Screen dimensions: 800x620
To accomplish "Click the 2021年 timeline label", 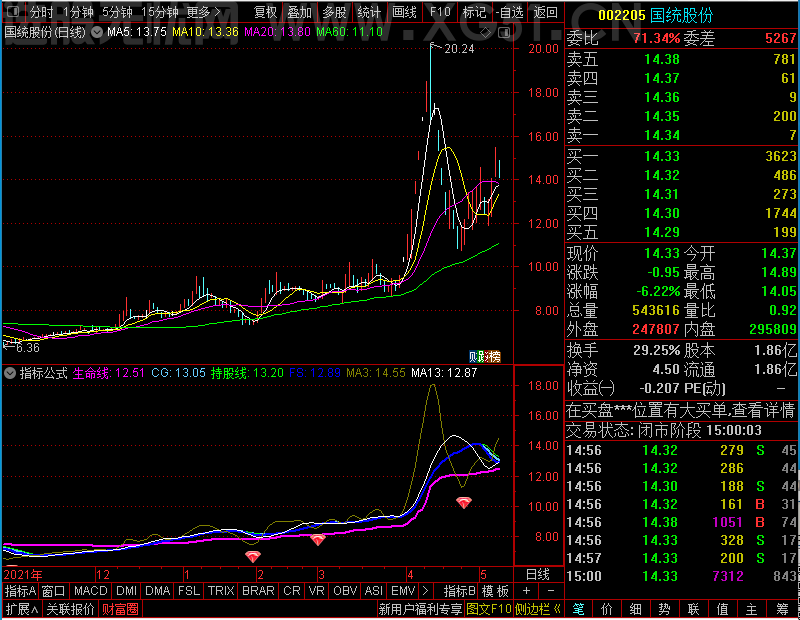I will click(x=23, y=575).
